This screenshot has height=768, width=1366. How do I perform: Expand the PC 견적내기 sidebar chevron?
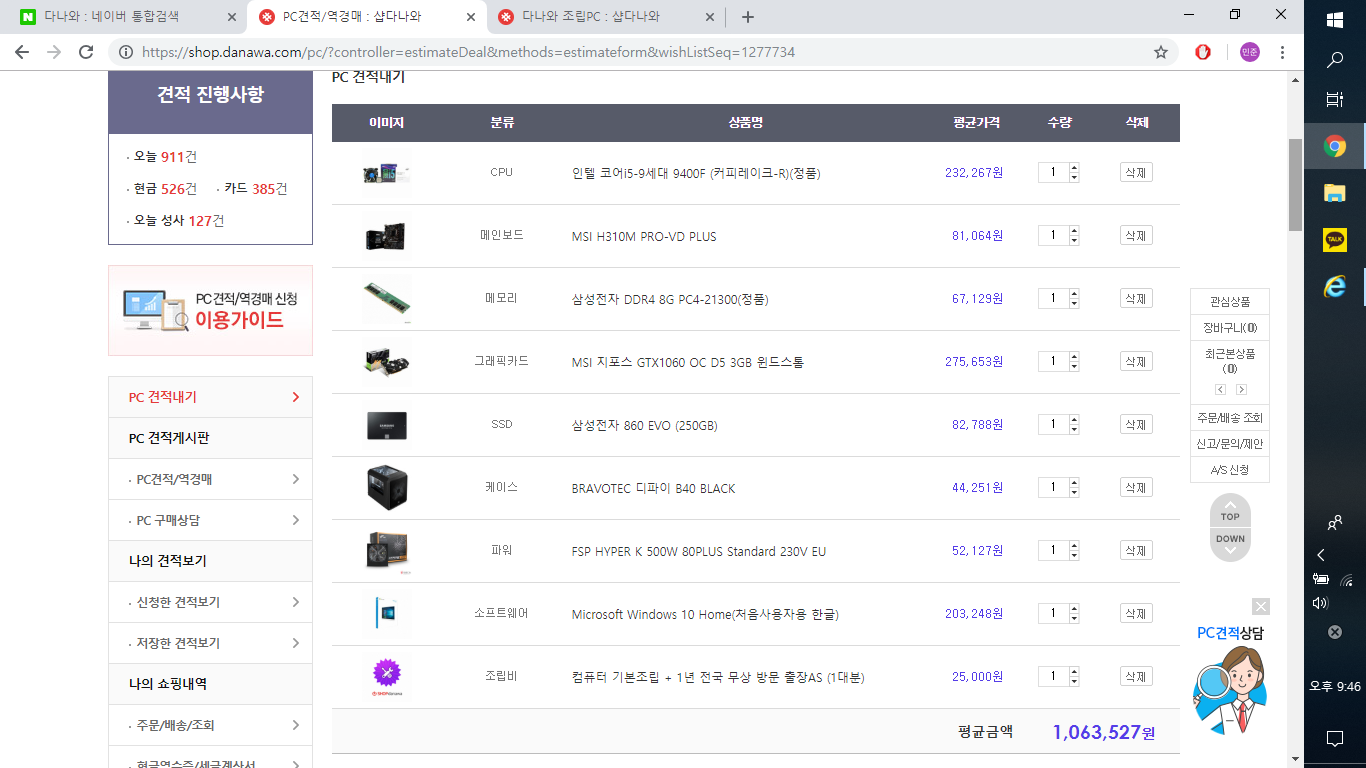click(x=295, y=397)
